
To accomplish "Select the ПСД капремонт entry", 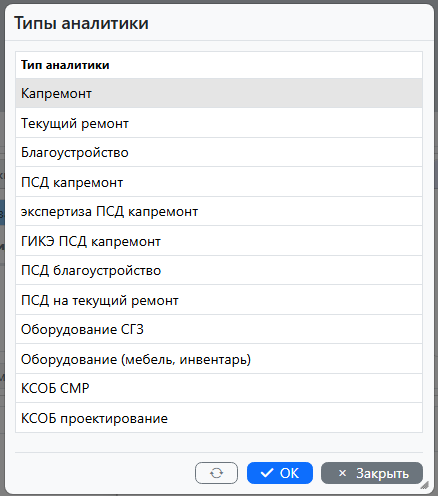I will tap(219, 182).
